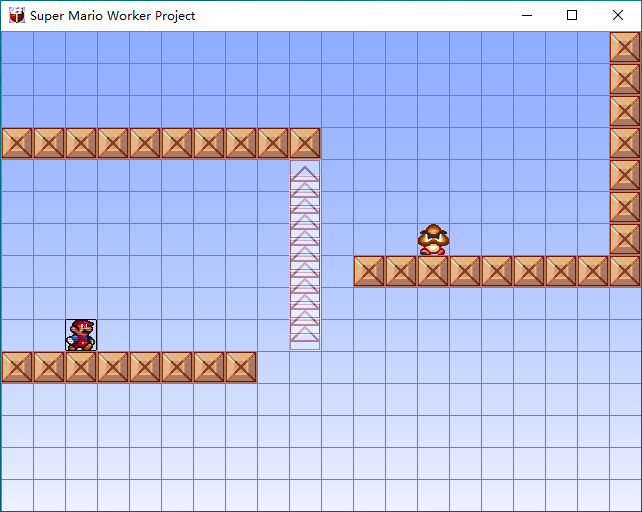
Task: Click the 'Super Mario Worker Project' title text
Action: 113,16
